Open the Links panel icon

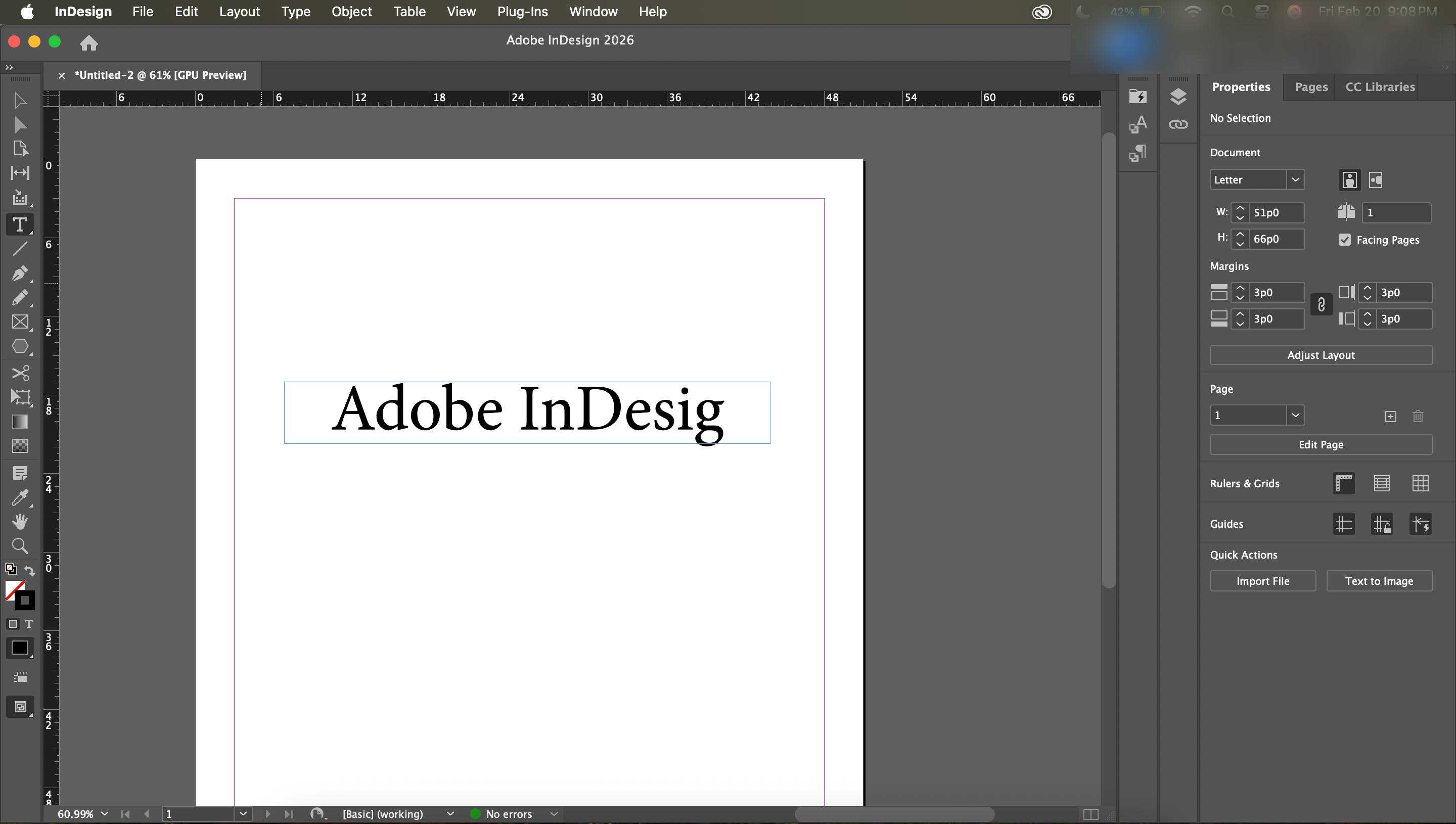point(1177,124)
